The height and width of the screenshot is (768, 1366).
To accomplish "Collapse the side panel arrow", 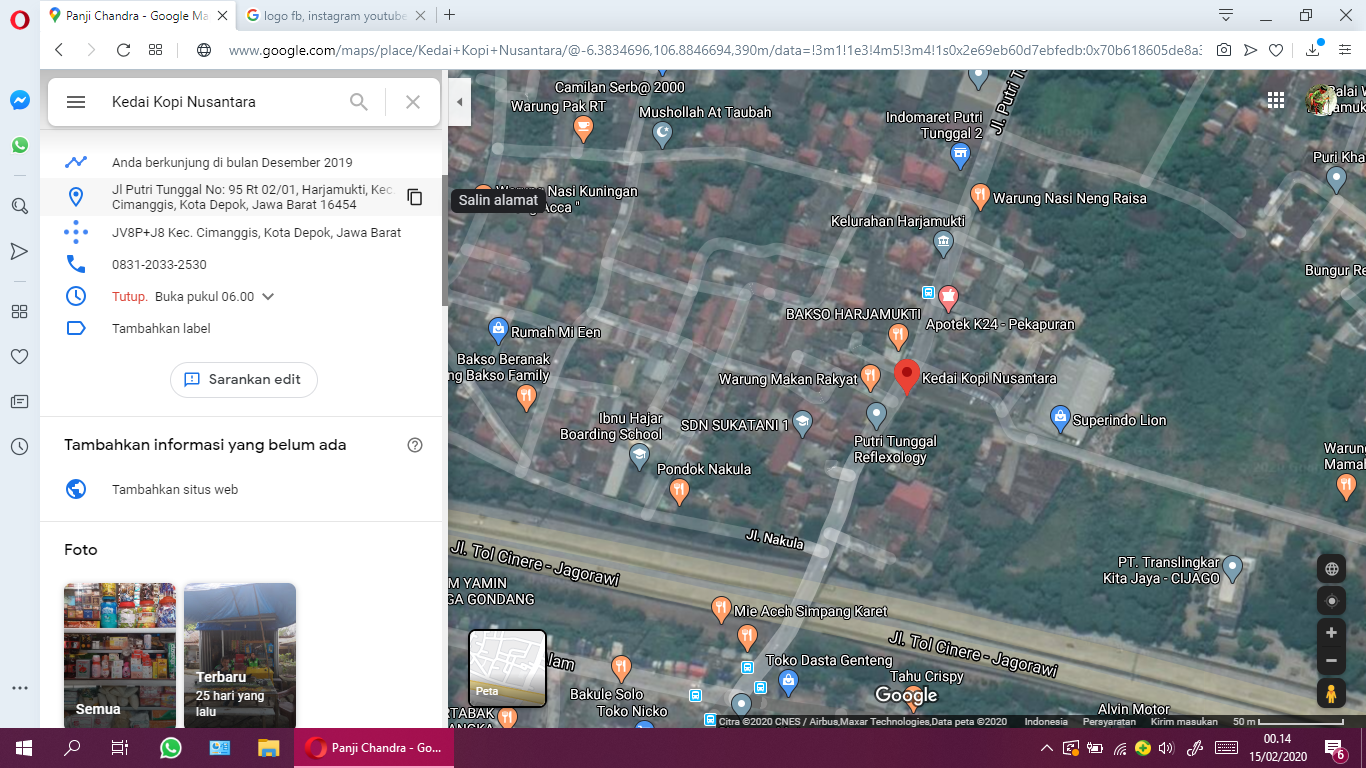I will coord(459,102).
